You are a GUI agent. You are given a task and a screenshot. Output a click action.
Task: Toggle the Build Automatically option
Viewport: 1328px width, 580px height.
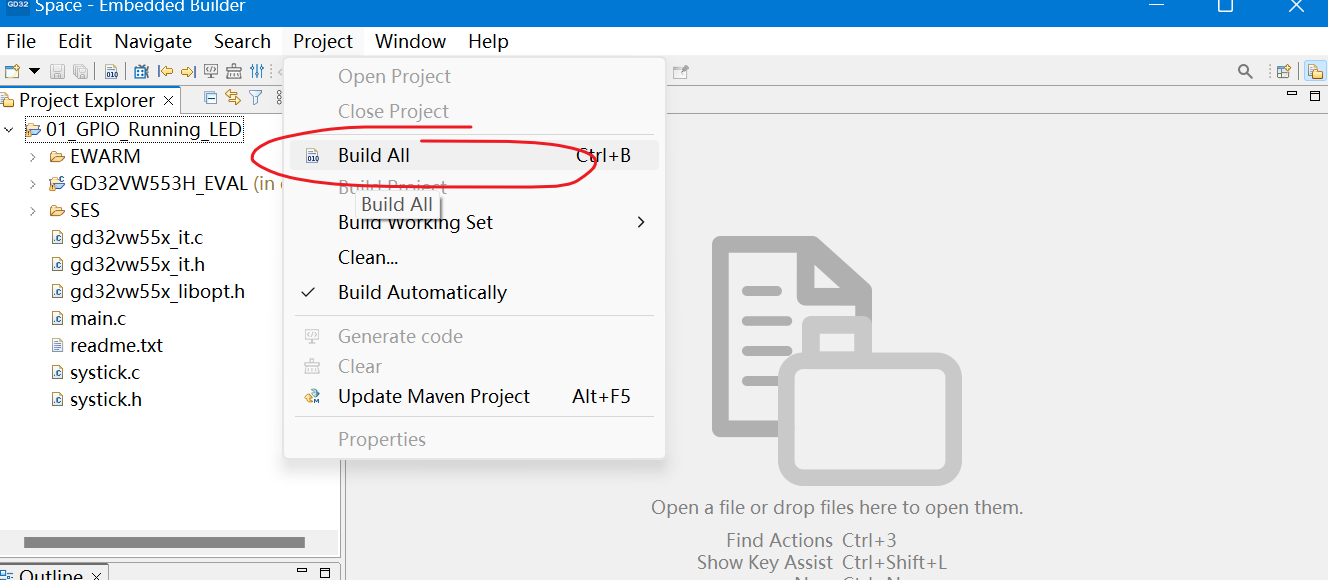[422, 292]
